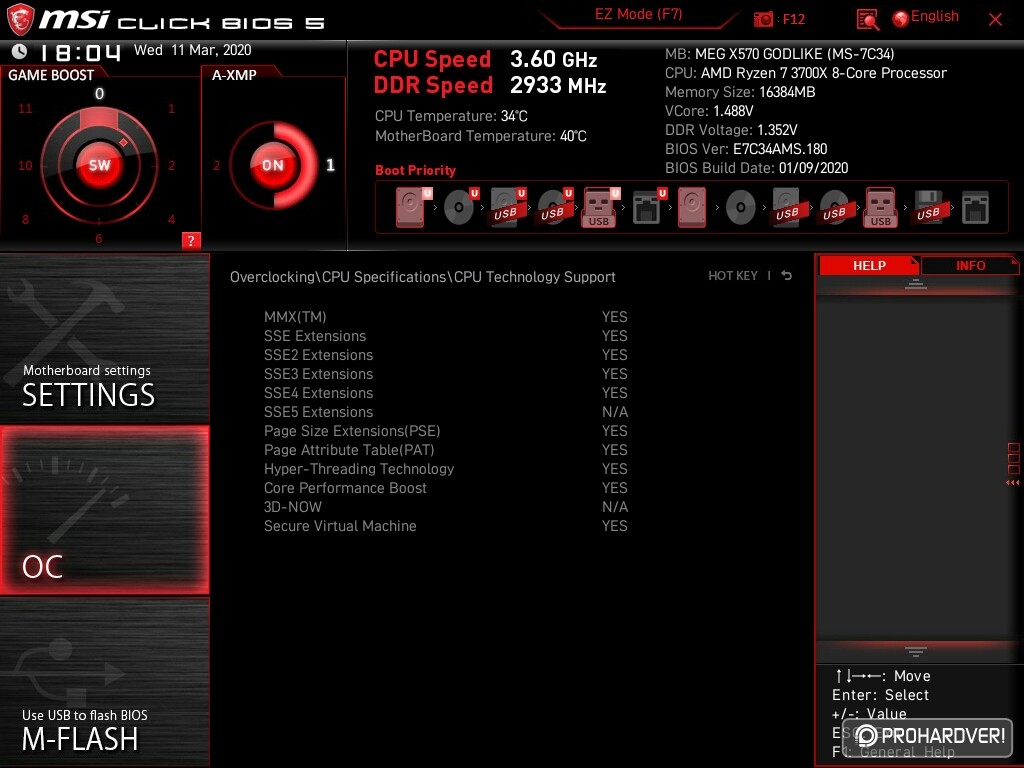Click the red question mark help icon
Image resolution: width=1024 pixels, height=768 pixels.
click(x=191, y=240)
